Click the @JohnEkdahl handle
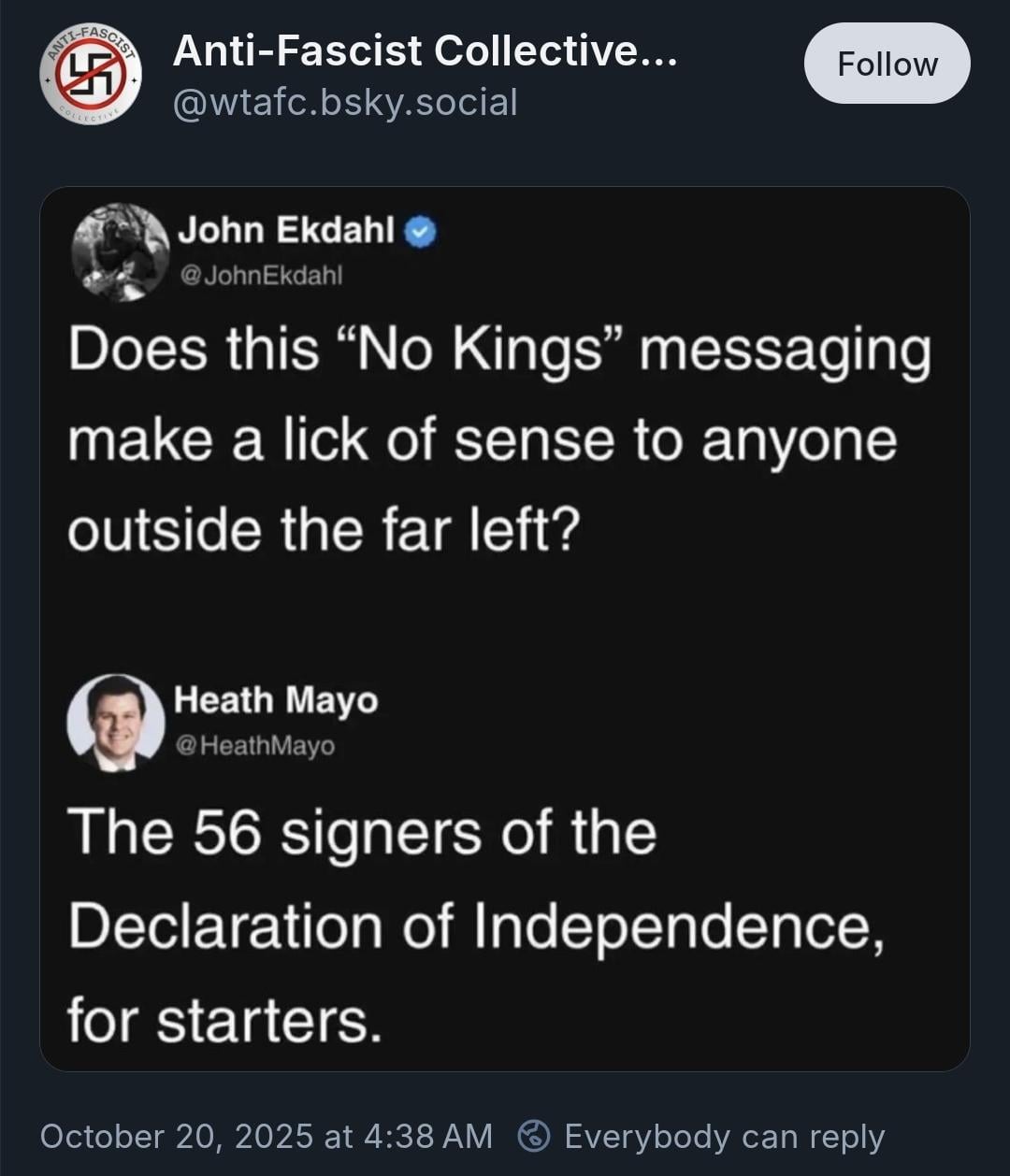Image resolution: width=1010 pixels, height=1176 pixels. point(260,275)
